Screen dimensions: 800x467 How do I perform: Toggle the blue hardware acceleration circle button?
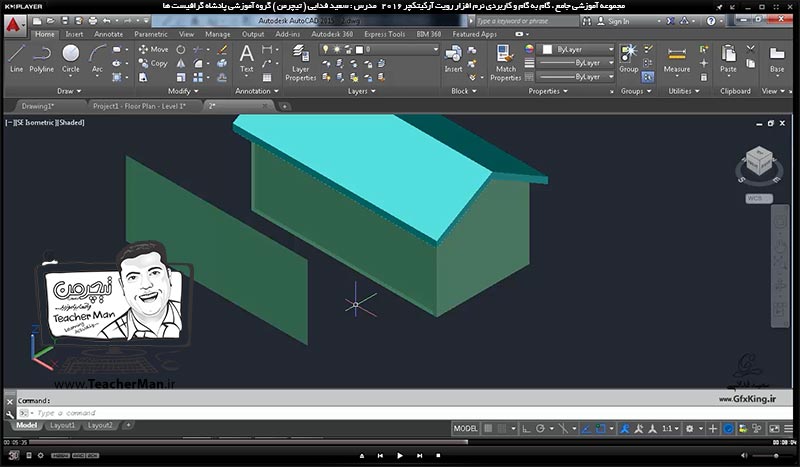click(728, 429)
